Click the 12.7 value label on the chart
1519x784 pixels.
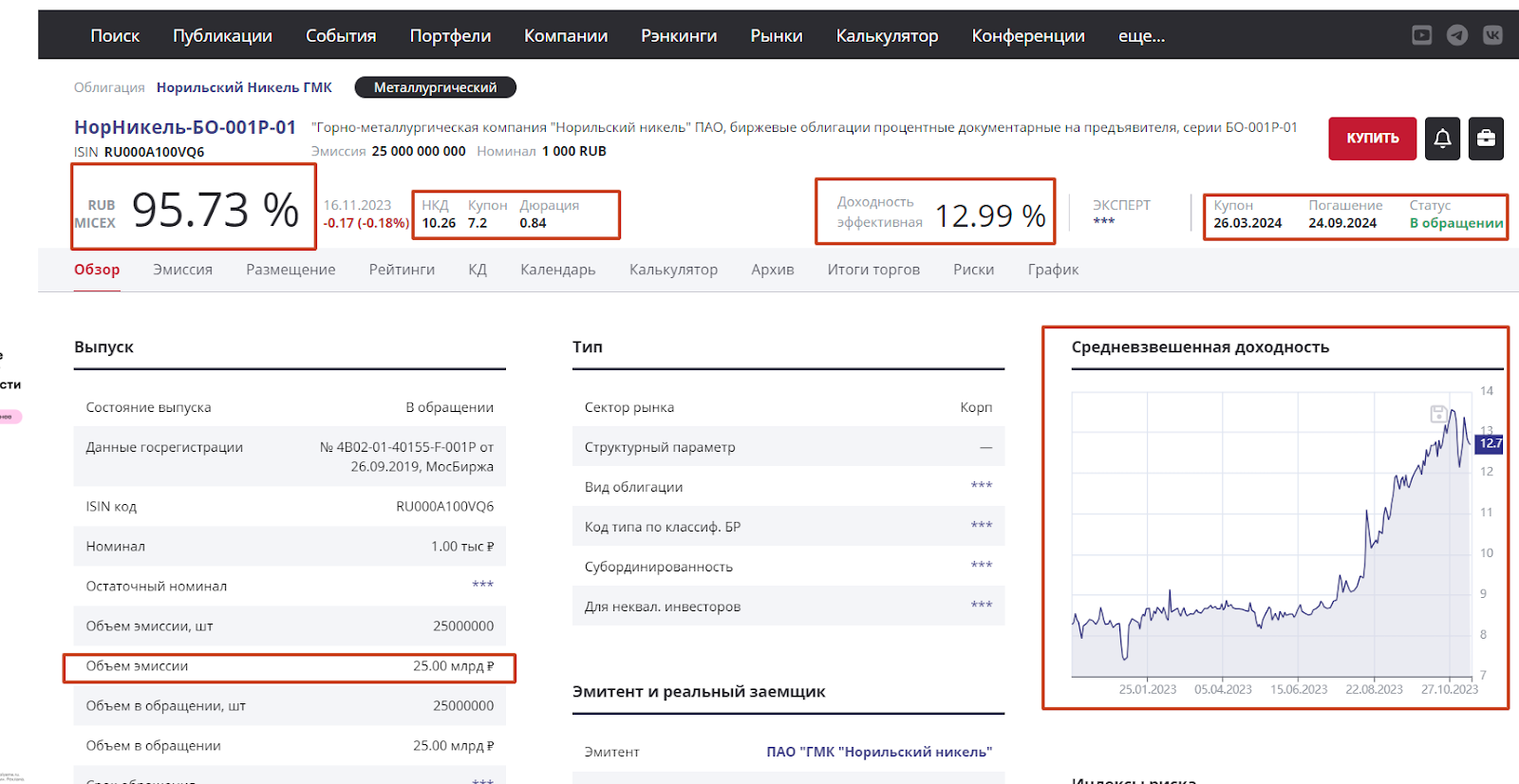coord(1490,443)
